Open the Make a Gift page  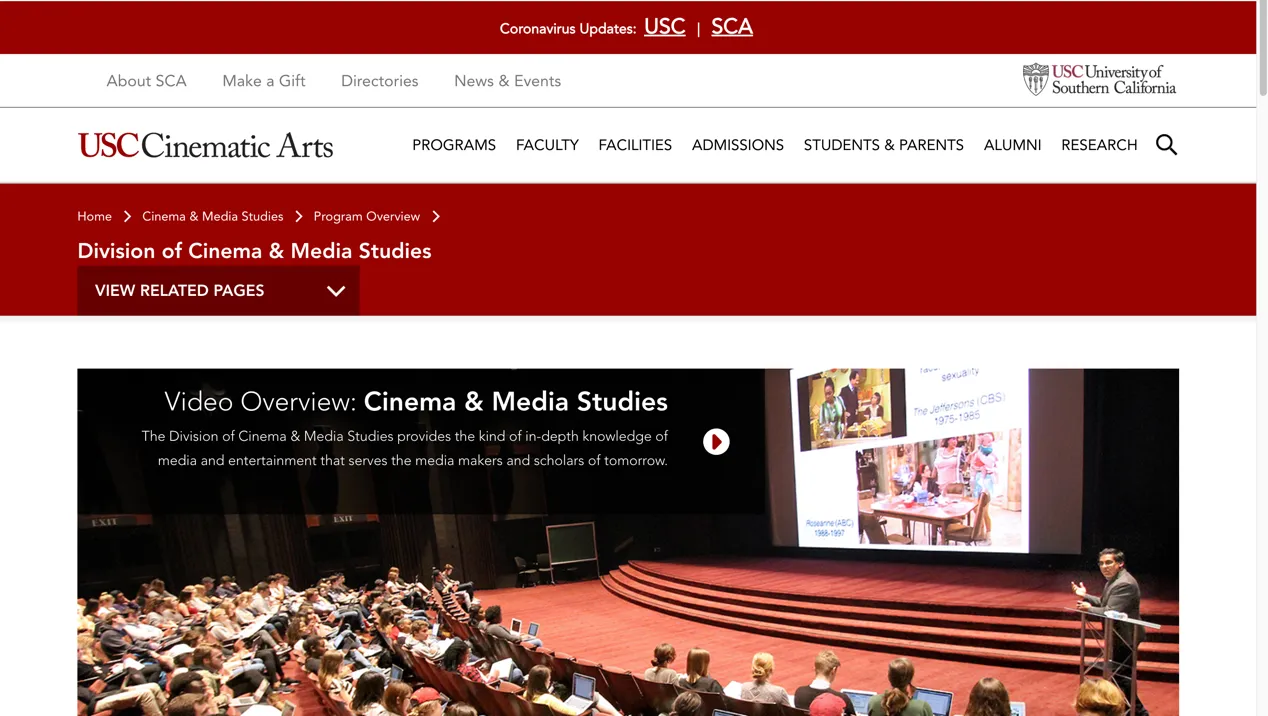(264, 81)
